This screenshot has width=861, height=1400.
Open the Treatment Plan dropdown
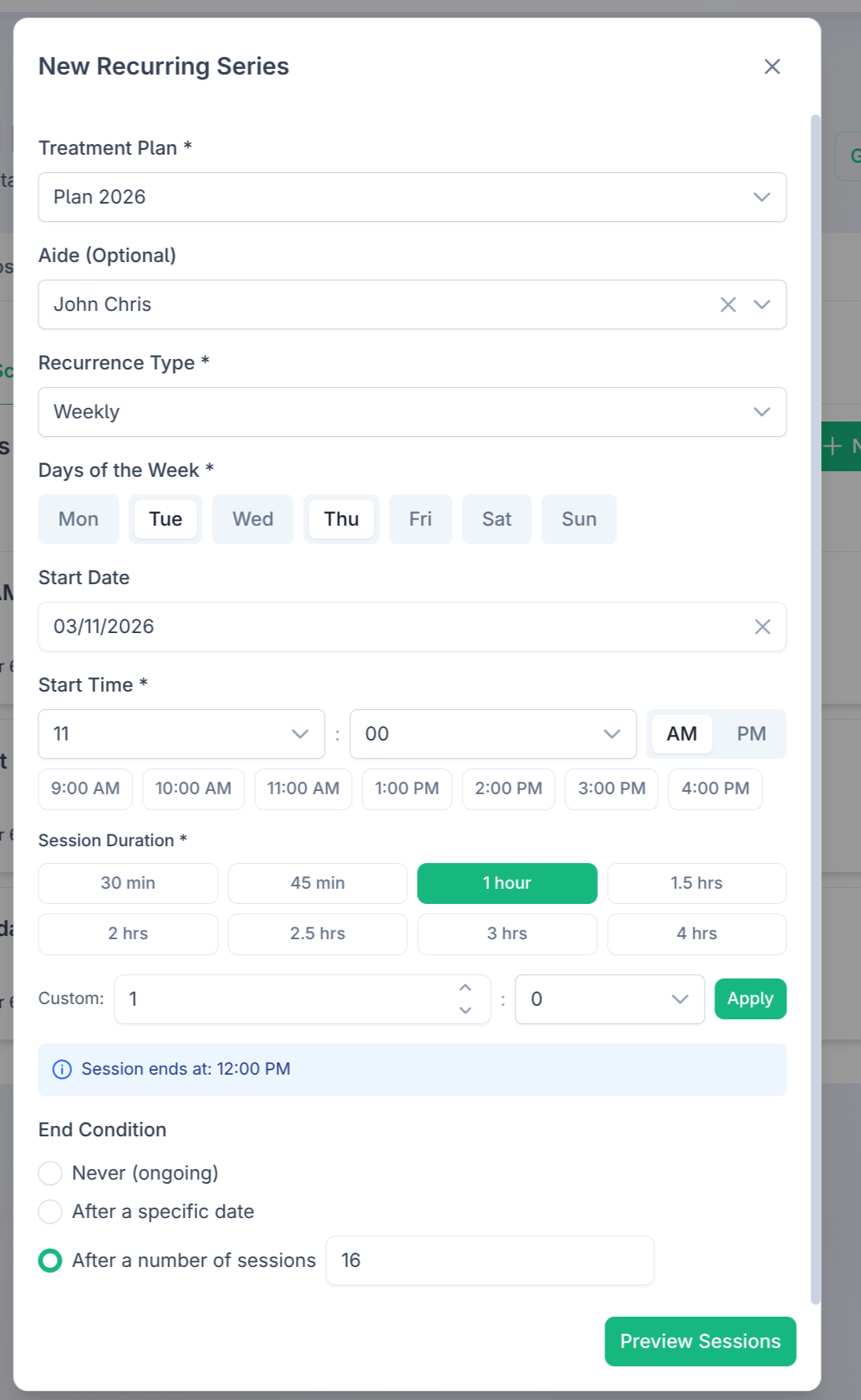coord(411,197)
